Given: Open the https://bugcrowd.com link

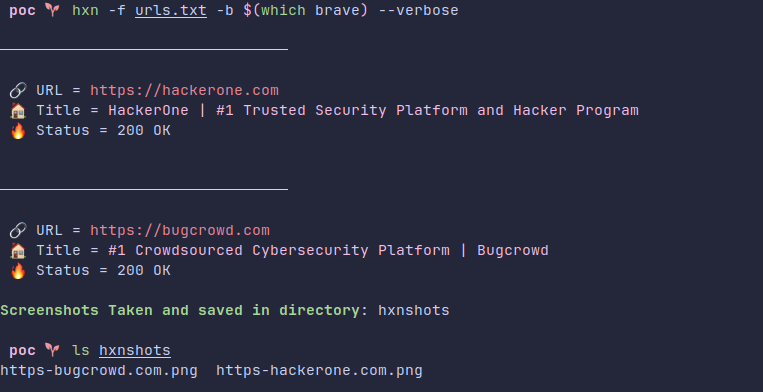Looking at the screenshot, I should tap(180, 230).
